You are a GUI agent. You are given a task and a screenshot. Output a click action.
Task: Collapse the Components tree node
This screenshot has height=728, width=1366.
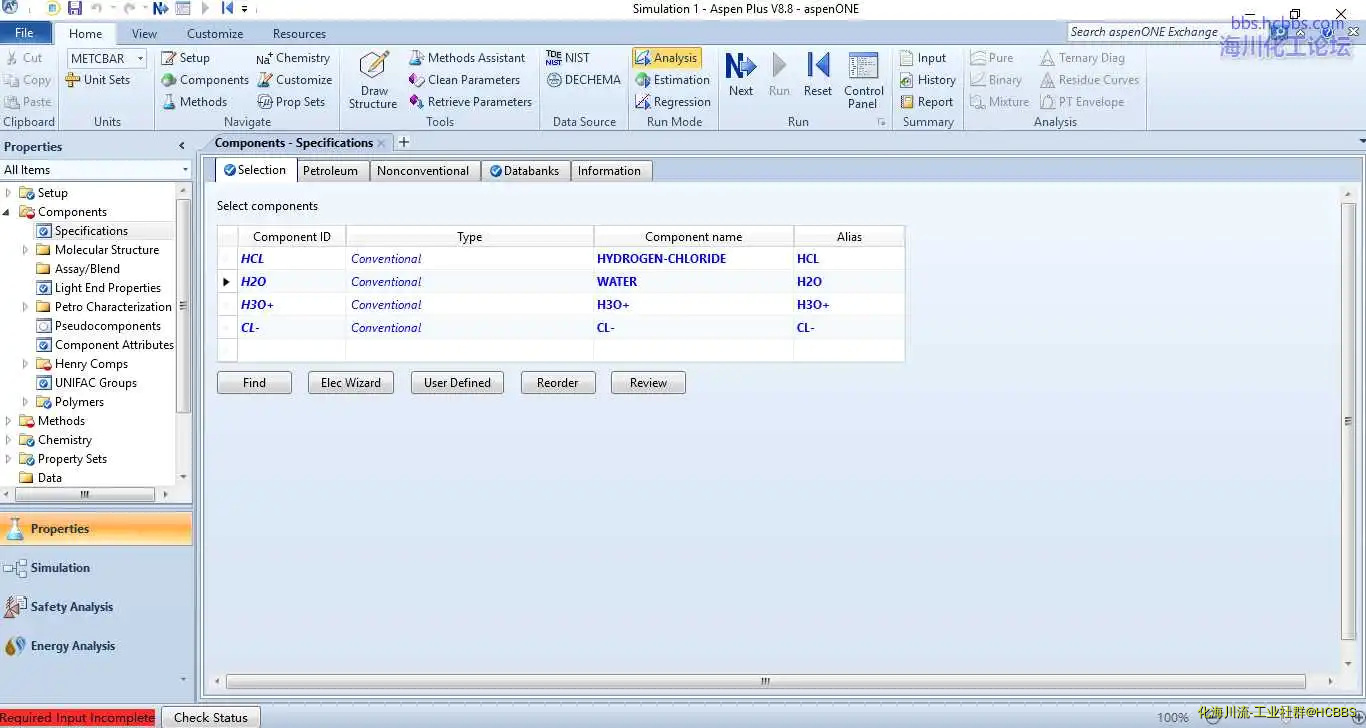[8, 212]
